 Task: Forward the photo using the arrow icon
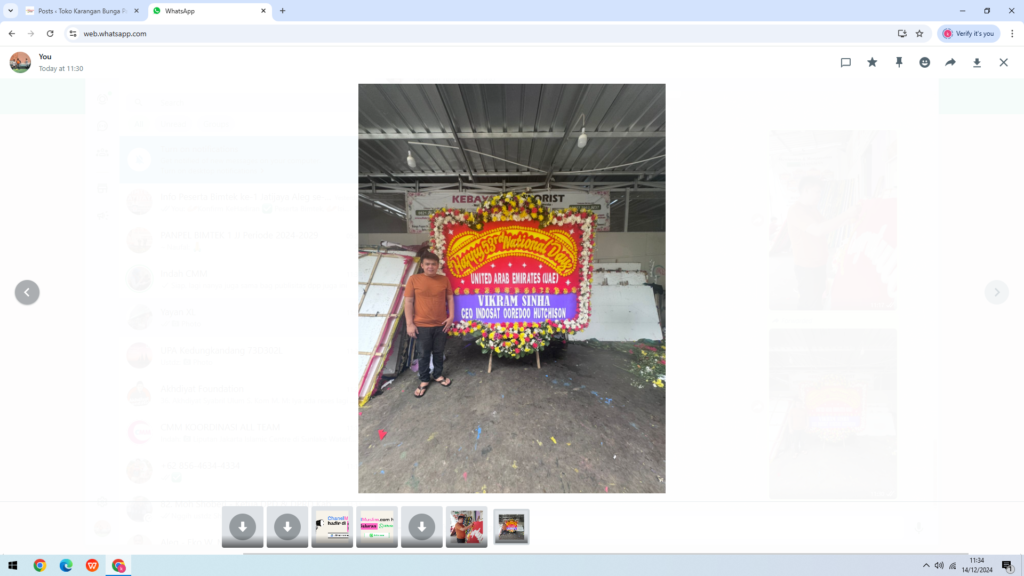pos(950,62)
